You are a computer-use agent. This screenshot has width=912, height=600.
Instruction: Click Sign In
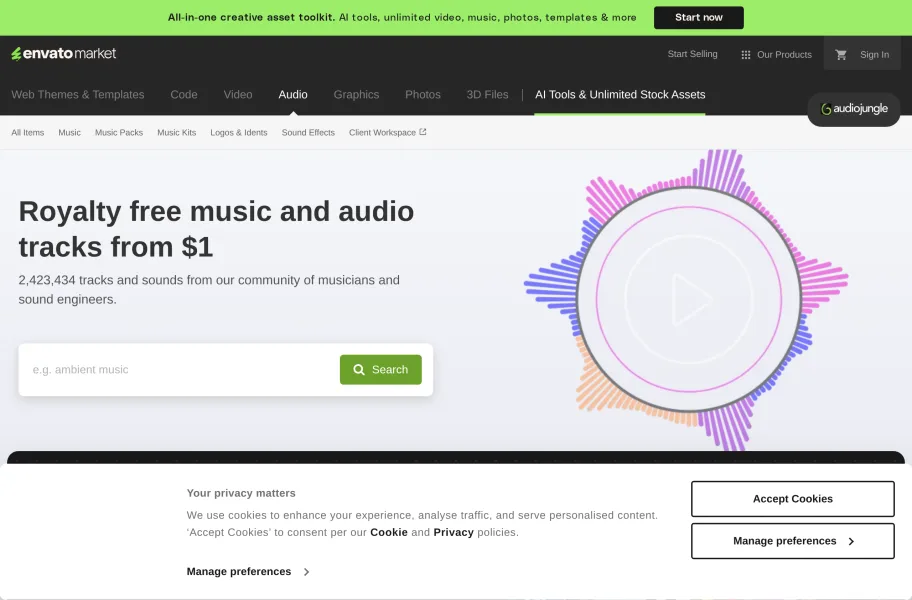point(874,55)
